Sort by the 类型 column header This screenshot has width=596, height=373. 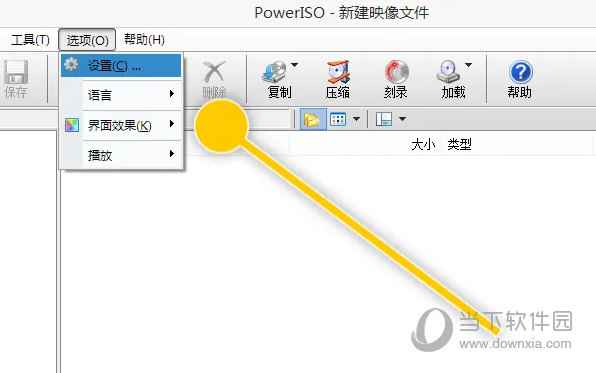[459, 144]
